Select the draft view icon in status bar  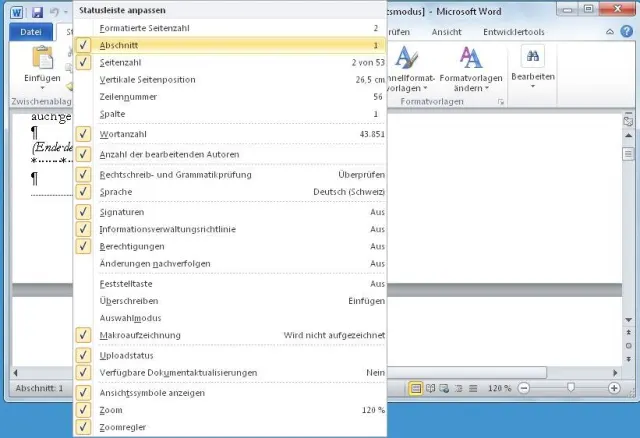click(x=471, y=388)
